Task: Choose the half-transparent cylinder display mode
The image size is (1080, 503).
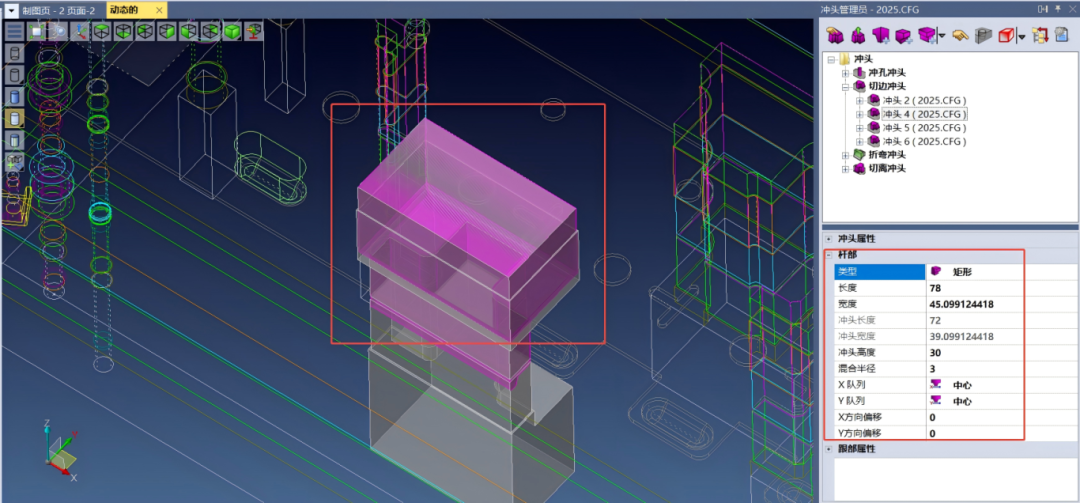Action: [14, 140]
